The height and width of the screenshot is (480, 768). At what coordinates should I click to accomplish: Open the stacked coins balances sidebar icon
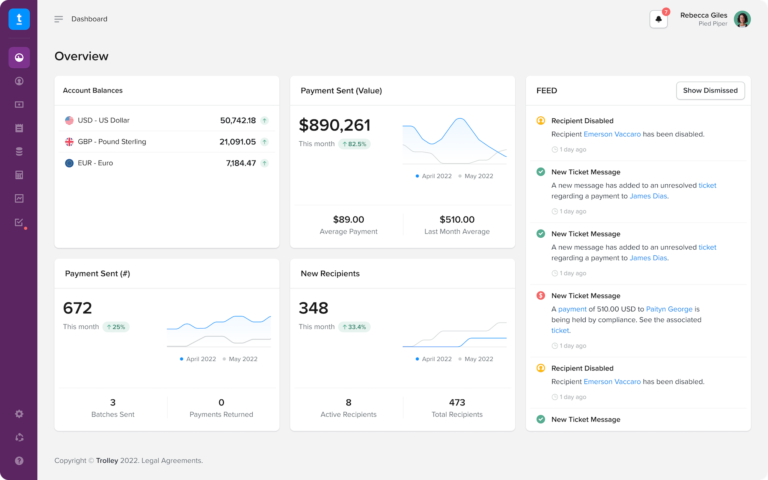pyautogui.click(x=19, y=151)
